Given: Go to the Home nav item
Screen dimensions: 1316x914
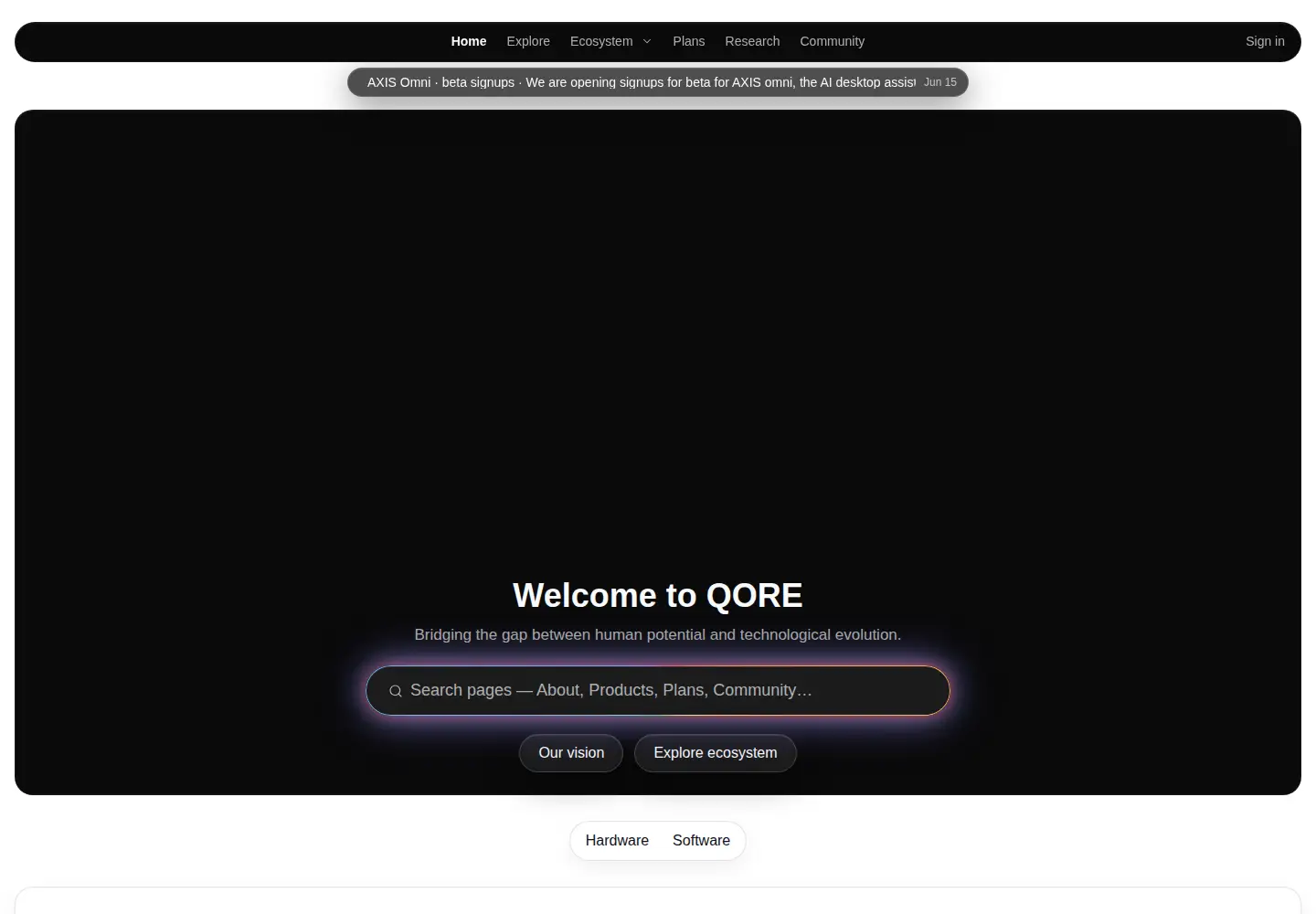Looking at the screenshot, I should click(469, 41).
